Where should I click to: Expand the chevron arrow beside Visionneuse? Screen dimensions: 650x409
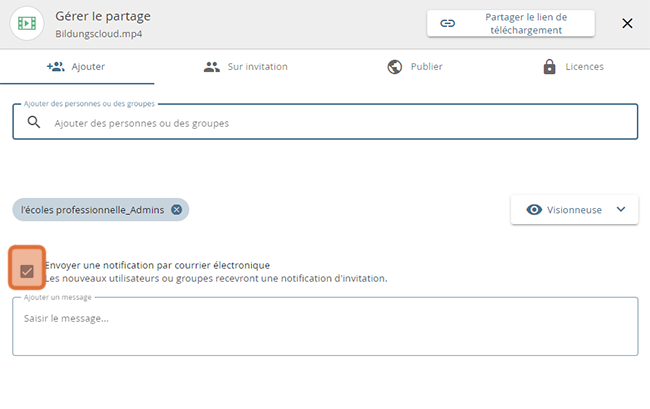coord(621,209)
